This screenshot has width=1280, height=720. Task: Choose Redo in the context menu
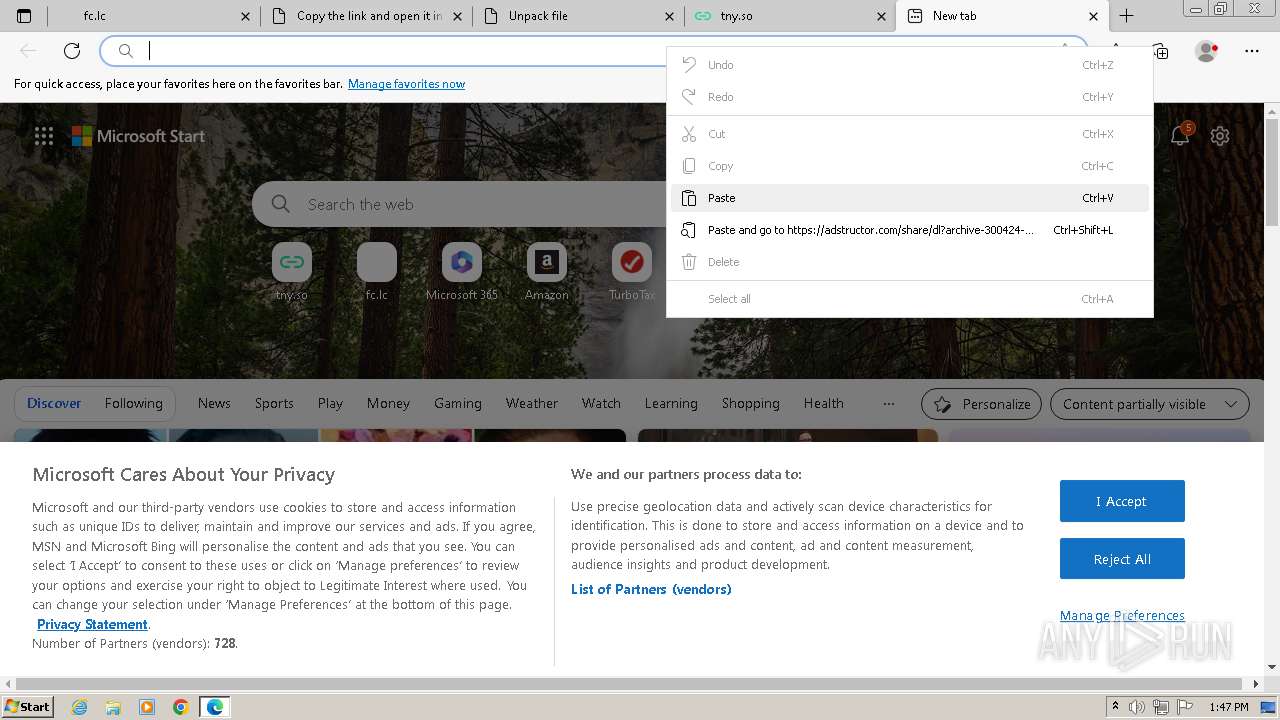point(910,97)
